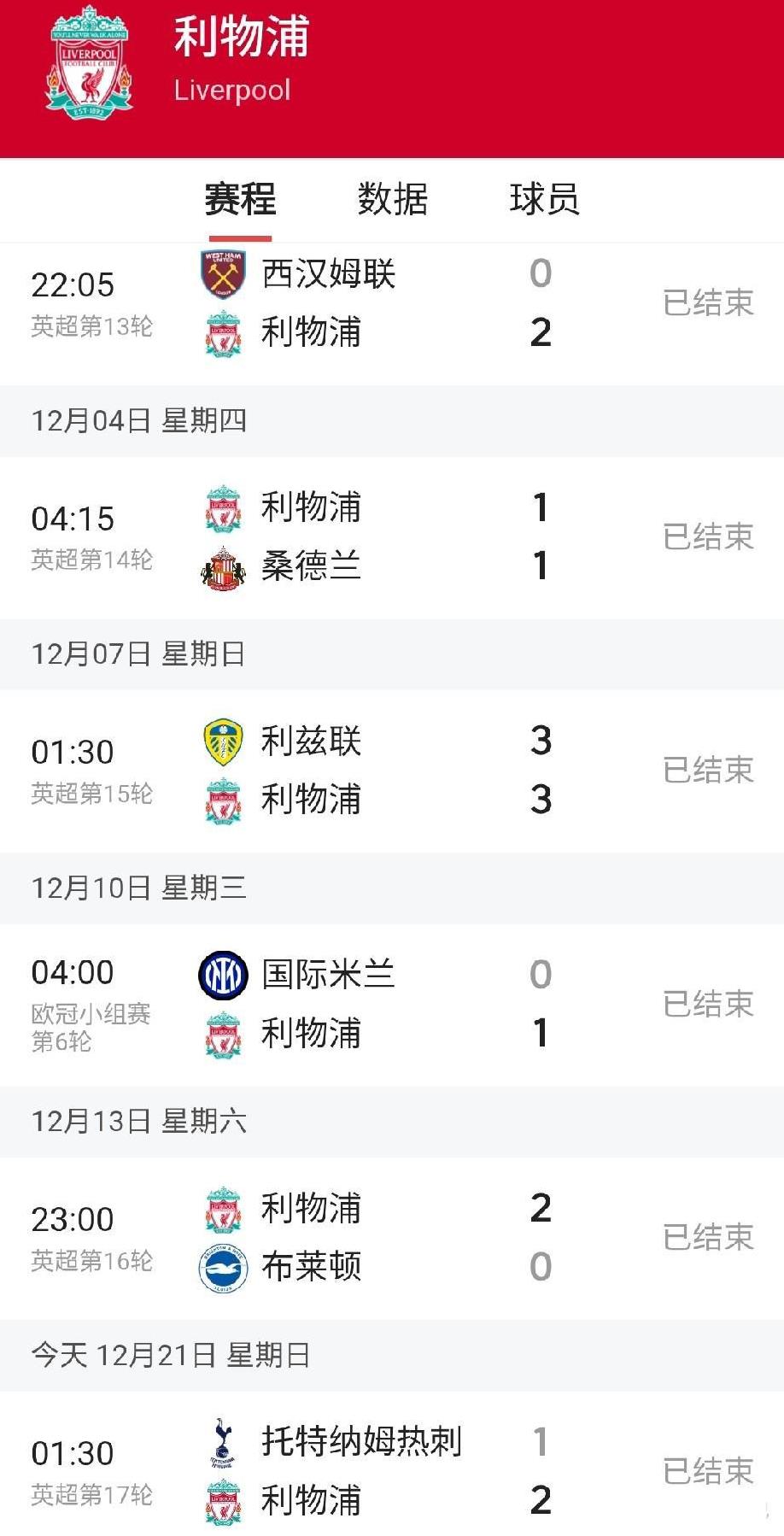Click the 布莱顿 team name
The height and width of the screenshot is (1536, 784).
(311, 1267)
